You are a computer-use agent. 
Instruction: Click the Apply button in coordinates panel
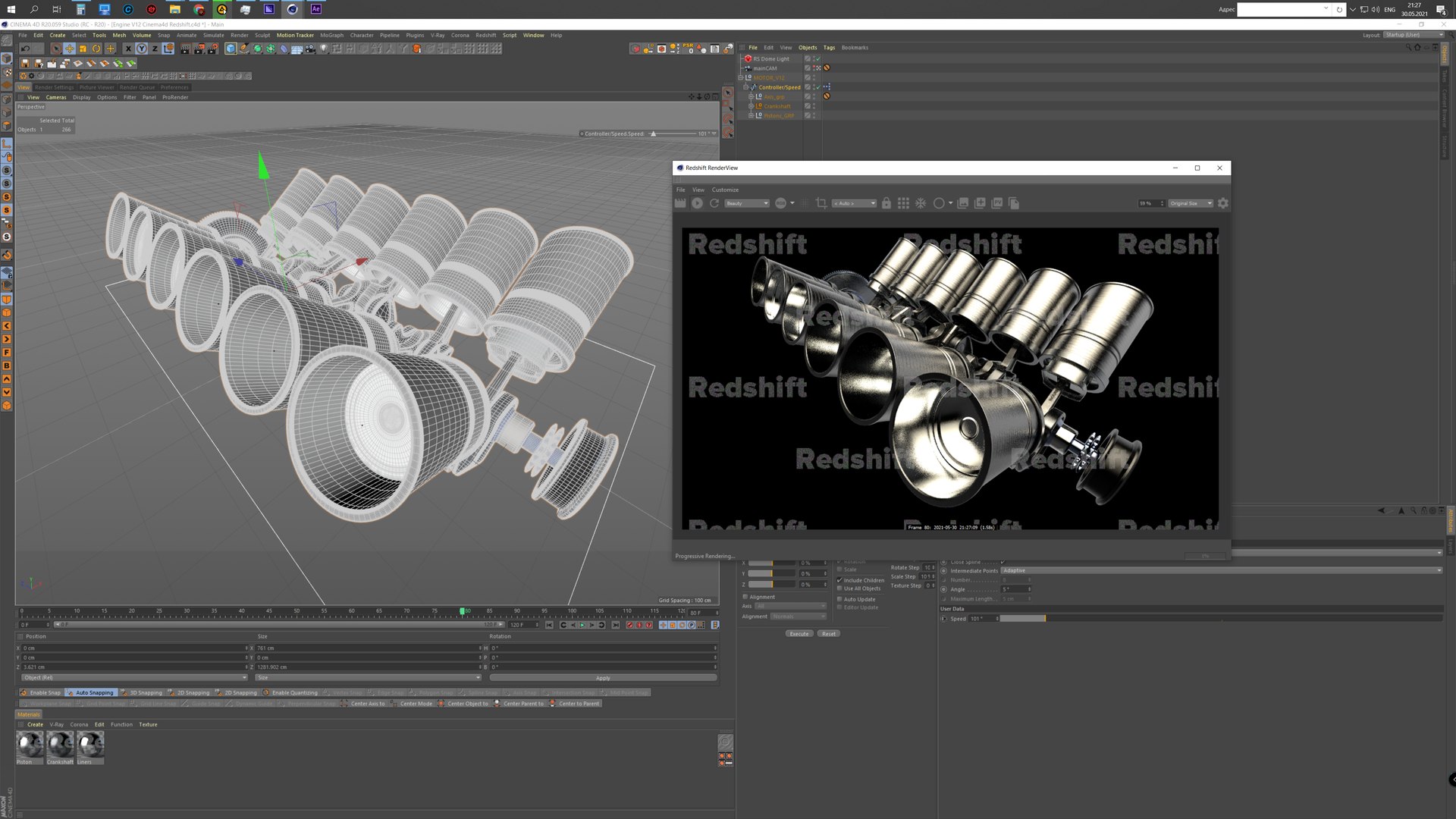tap(603, 678)
